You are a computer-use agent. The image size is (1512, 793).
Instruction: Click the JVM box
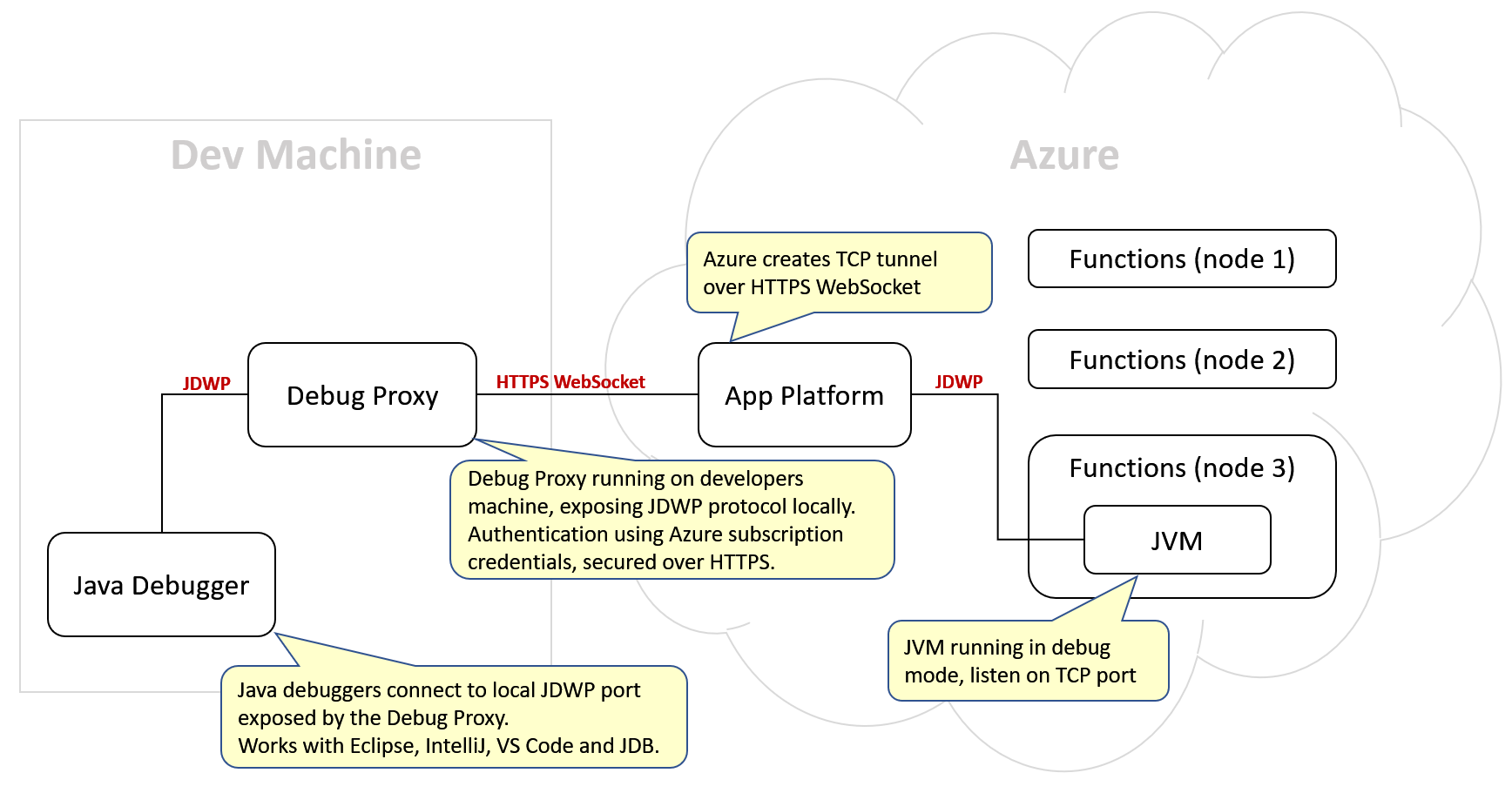point(1177,541)
